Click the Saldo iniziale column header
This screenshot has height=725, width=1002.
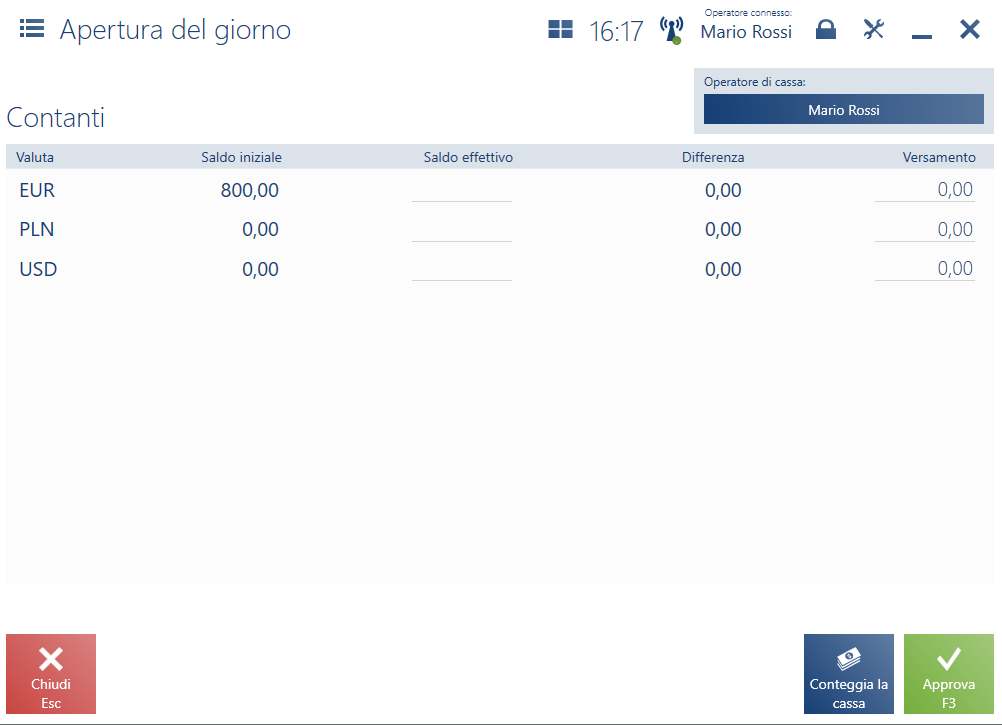(241, 157)
